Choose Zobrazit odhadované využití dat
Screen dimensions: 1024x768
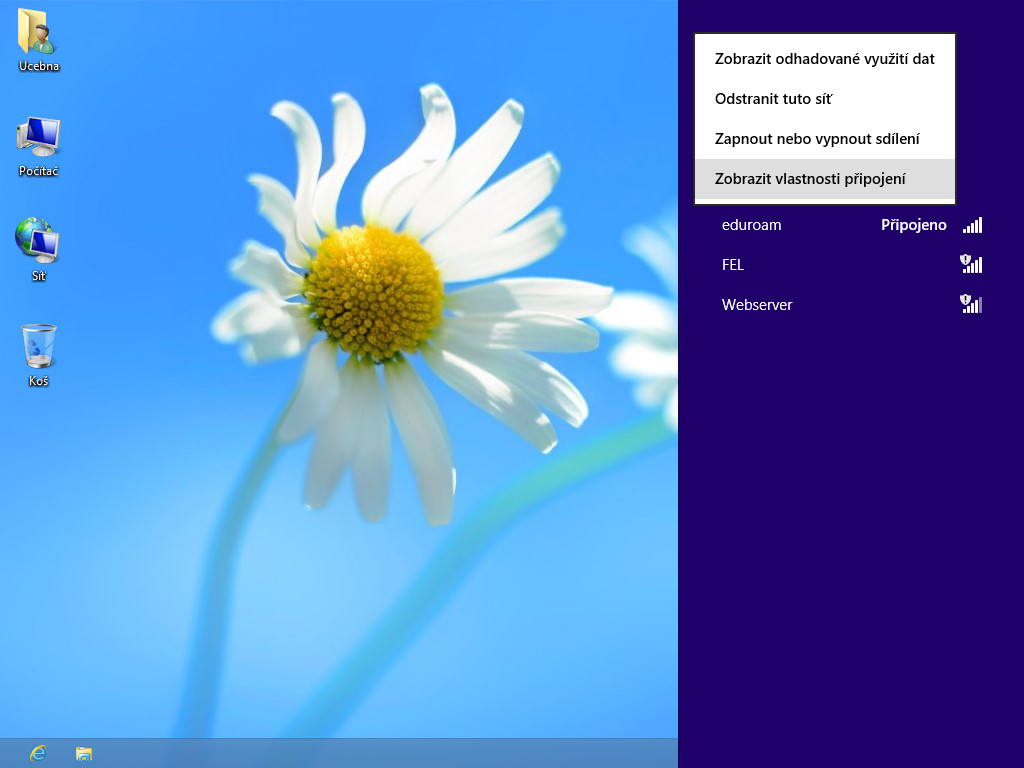(x=825, y=59)
